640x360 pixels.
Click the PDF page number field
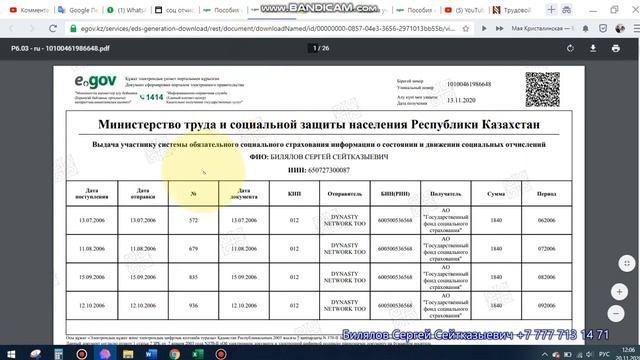[x=314, y=48]
